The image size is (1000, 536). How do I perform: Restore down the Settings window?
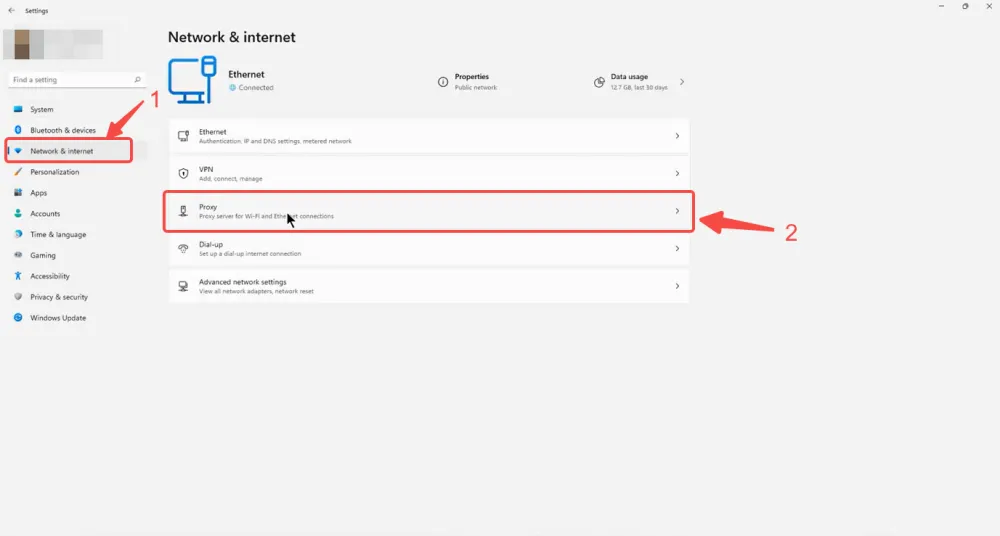coord(965,6)
